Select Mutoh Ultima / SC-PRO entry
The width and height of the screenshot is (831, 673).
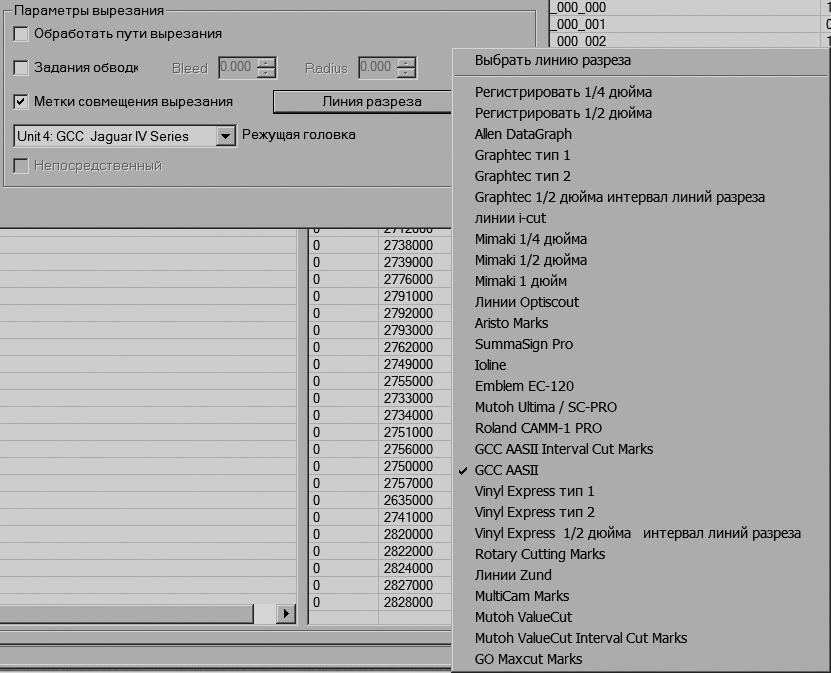coord(545,407)
